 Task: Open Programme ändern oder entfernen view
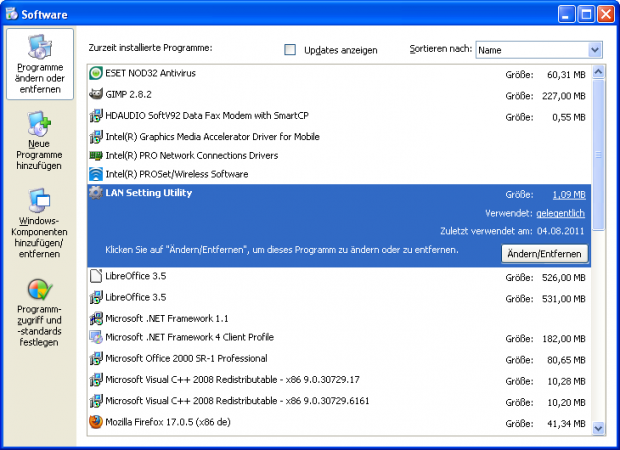[39, 64]
